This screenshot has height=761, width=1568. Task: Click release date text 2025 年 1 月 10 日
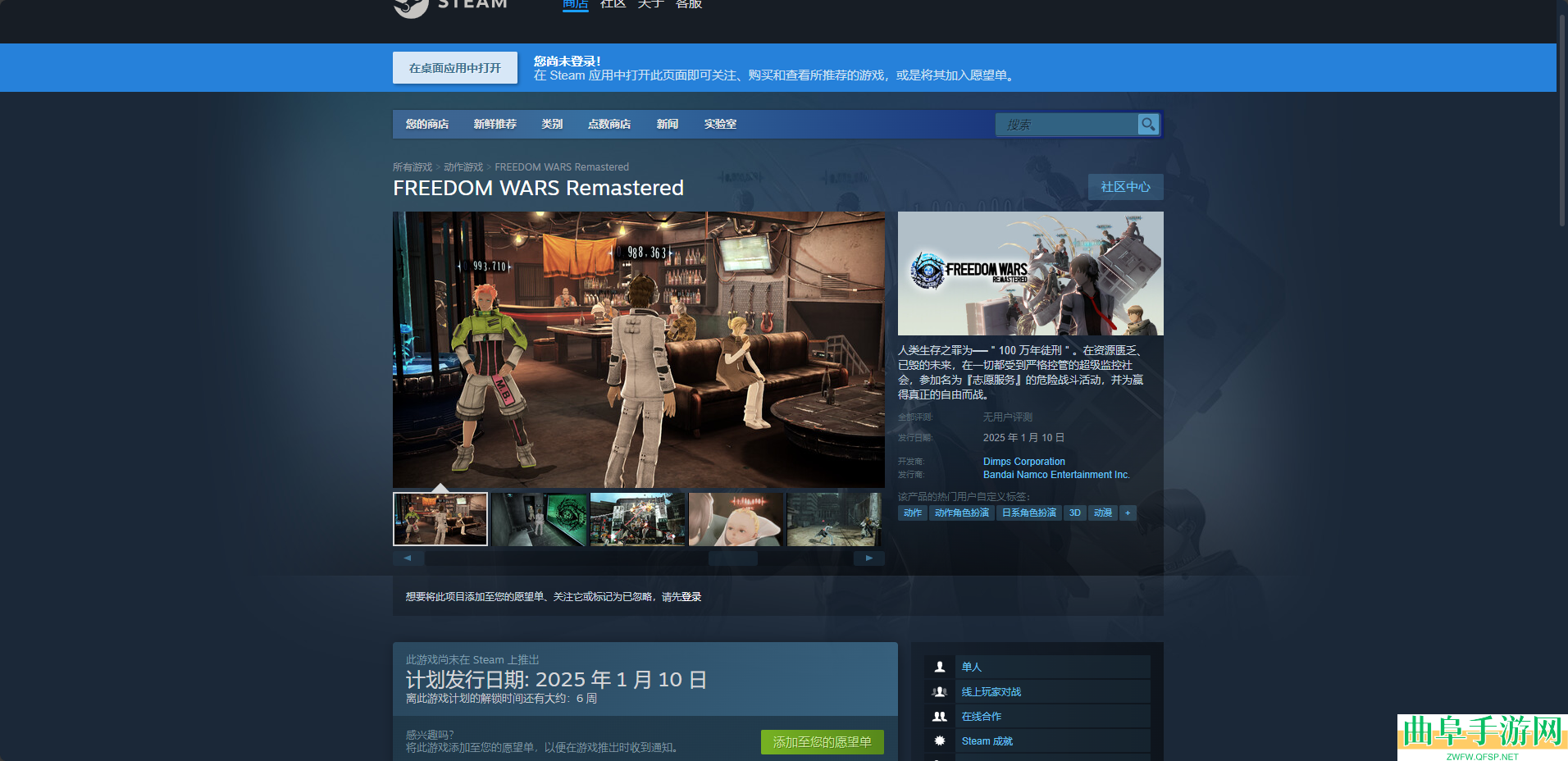point(1023,438)
